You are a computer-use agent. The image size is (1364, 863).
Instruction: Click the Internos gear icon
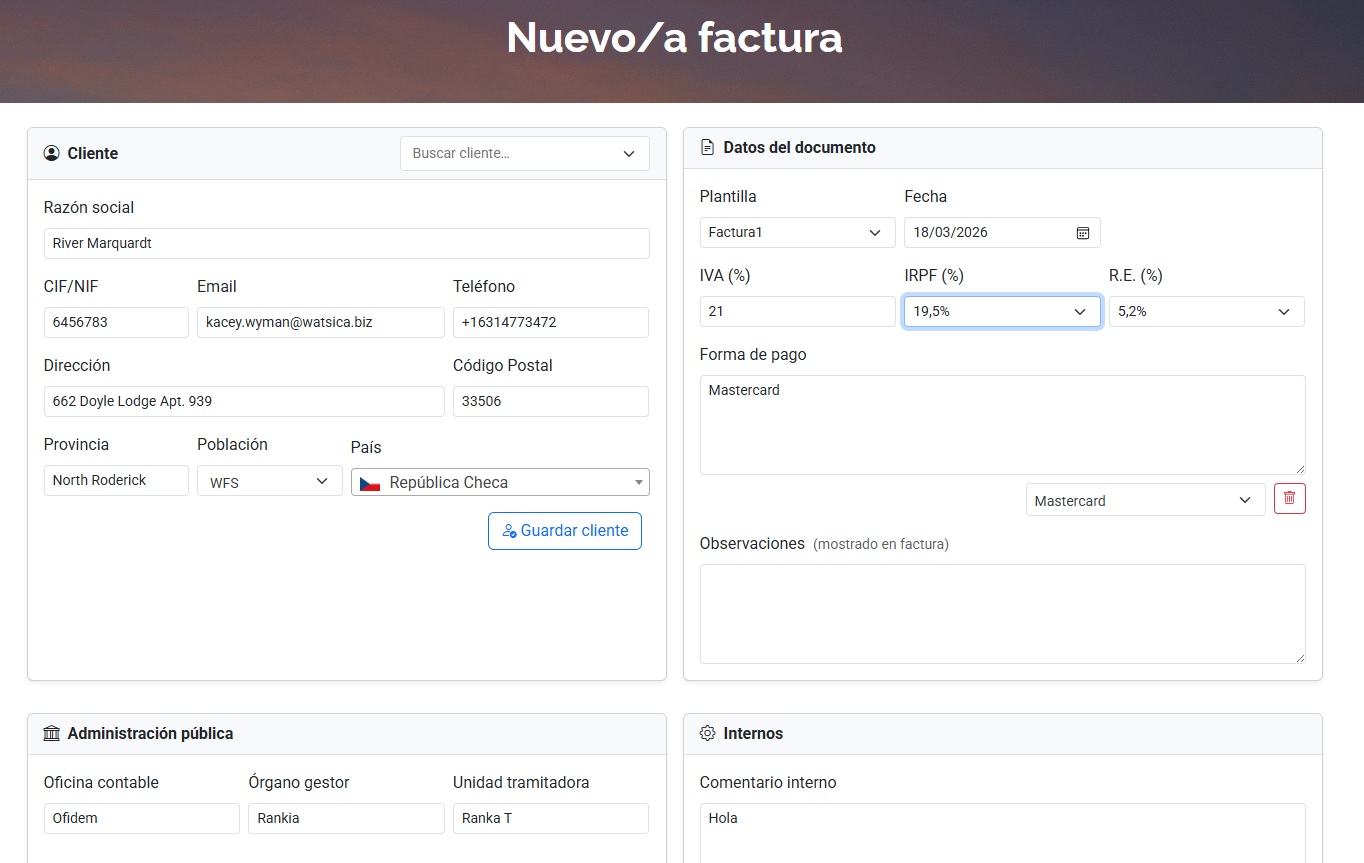pyautogui.click(x=708, y=733)
